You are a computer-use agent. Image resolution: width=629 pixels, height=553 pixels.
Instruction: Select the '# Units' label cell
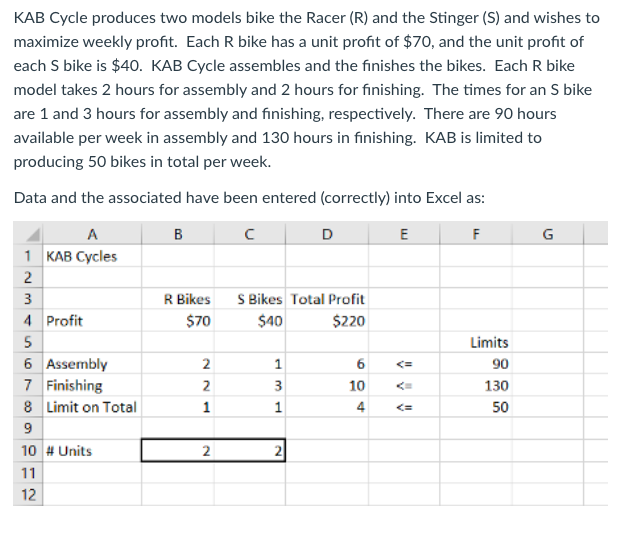[x=92, y=450]
